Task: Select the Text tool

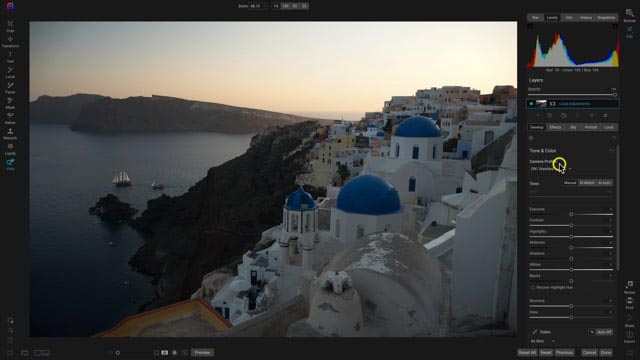Action: tap(10, 56)
